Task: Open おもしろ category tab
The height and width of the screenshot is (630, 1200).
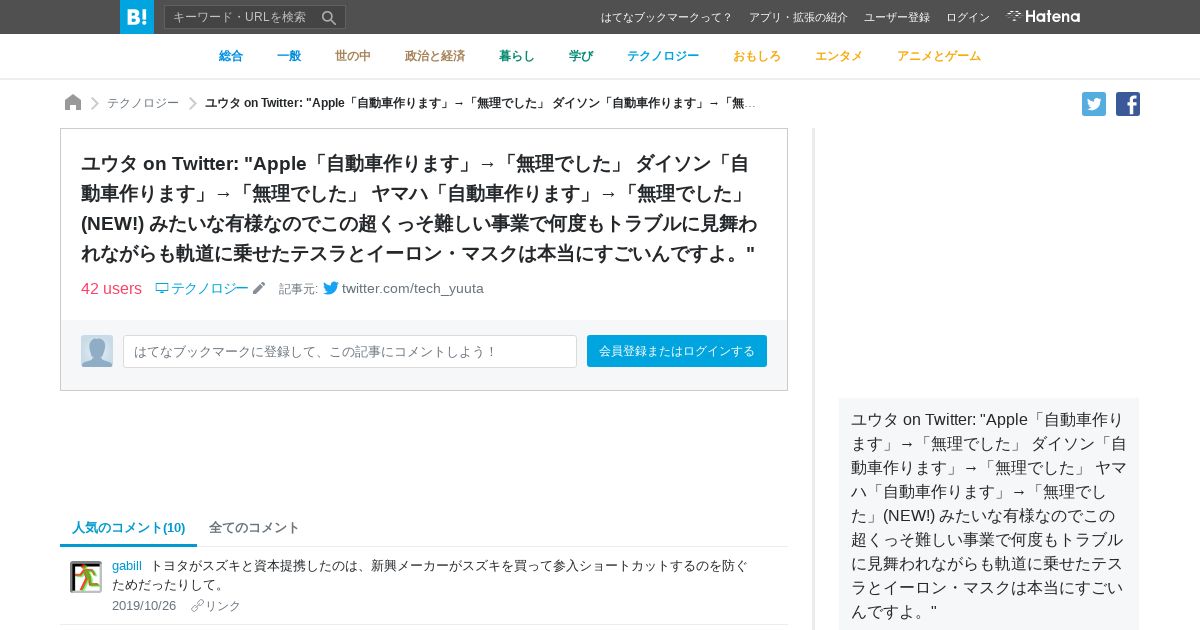Action: coord(757,56)
